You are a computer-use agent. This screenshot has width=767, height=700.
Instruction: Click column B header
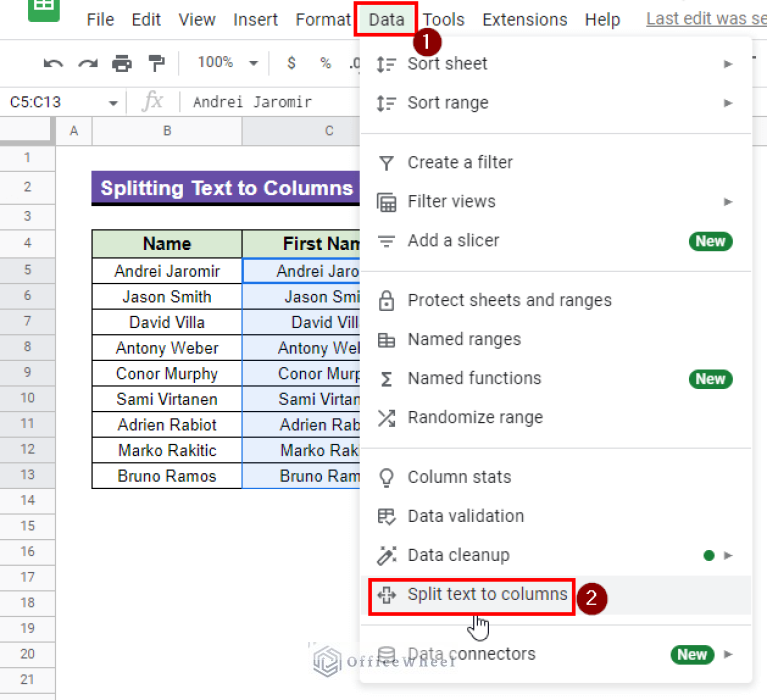(166, 131)
